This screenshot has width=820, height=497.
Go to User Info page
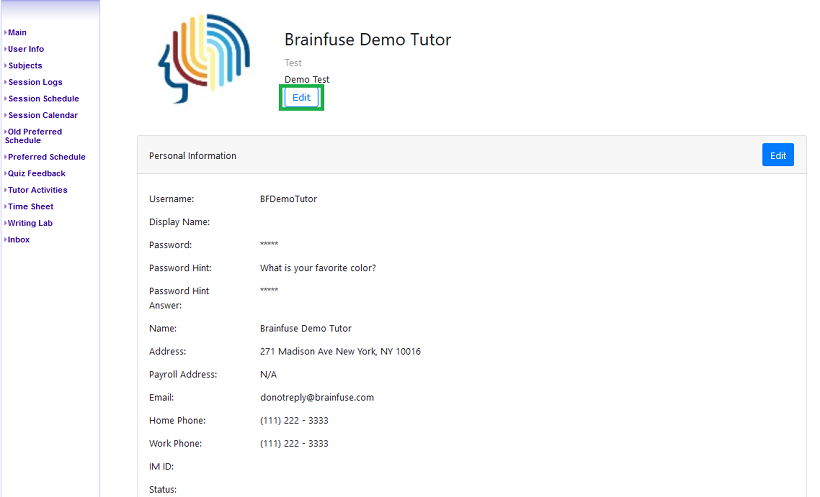coord(26,49)
